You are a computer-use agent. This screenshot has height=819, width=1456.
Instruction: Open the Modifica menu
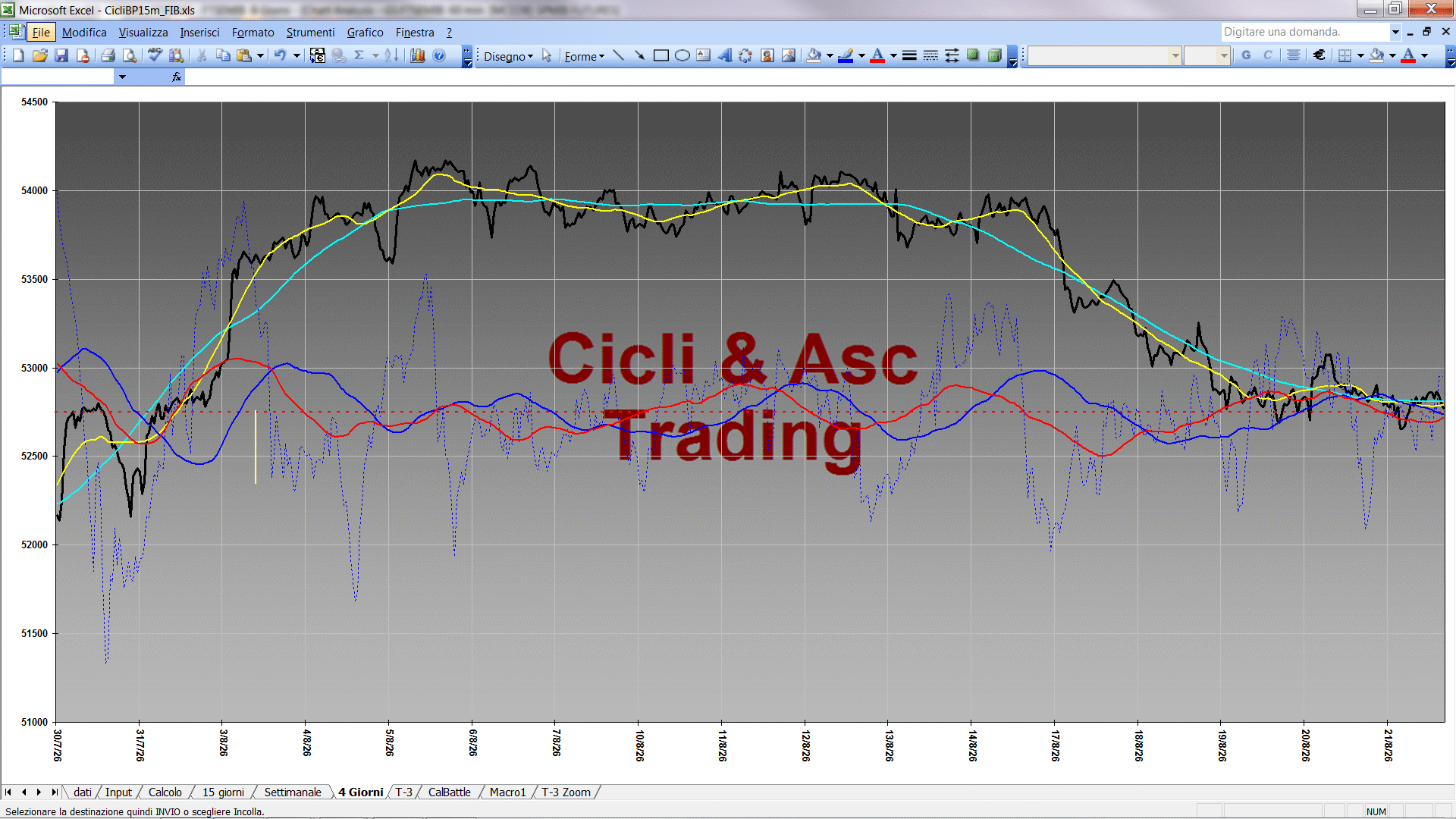coord(84,32)
